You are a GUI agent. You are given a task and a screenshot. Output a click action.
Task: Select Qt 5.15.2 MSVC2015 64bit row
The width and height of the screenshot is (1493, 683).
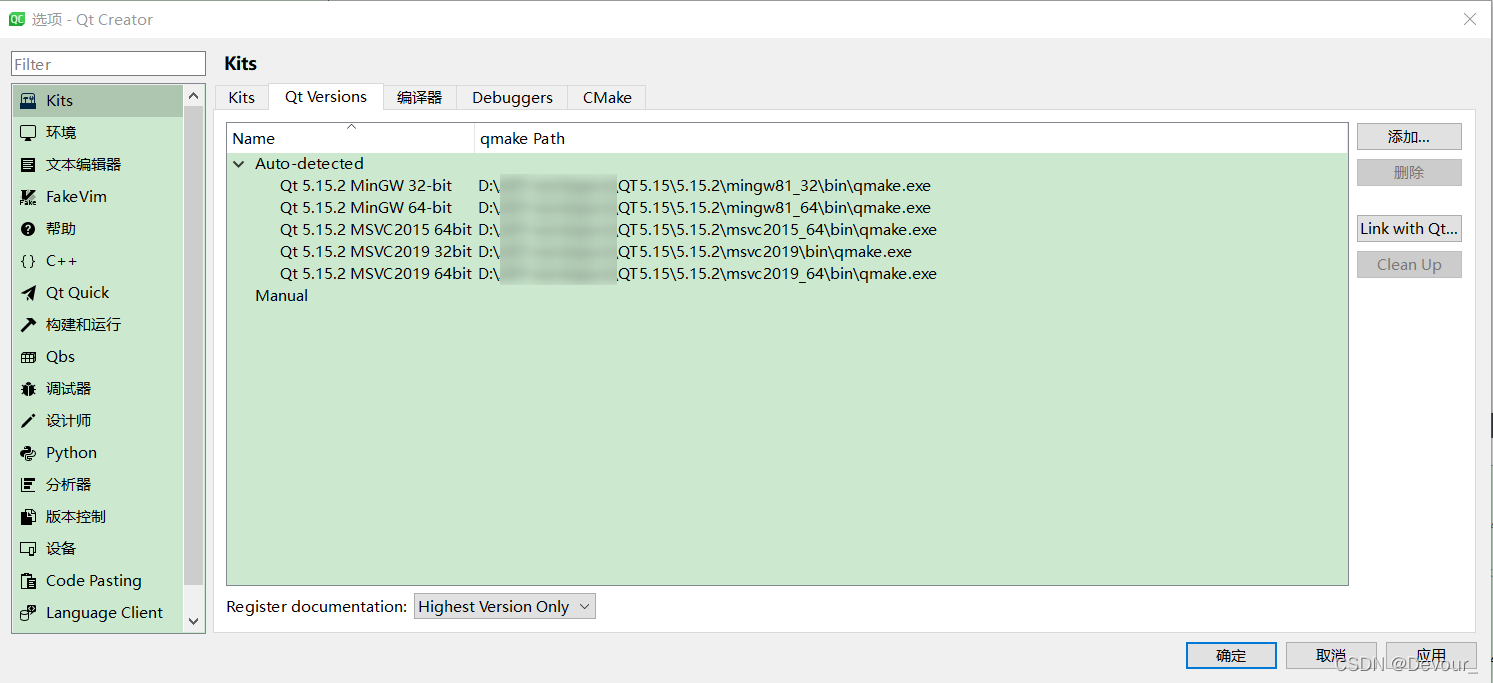pos(788,230)
